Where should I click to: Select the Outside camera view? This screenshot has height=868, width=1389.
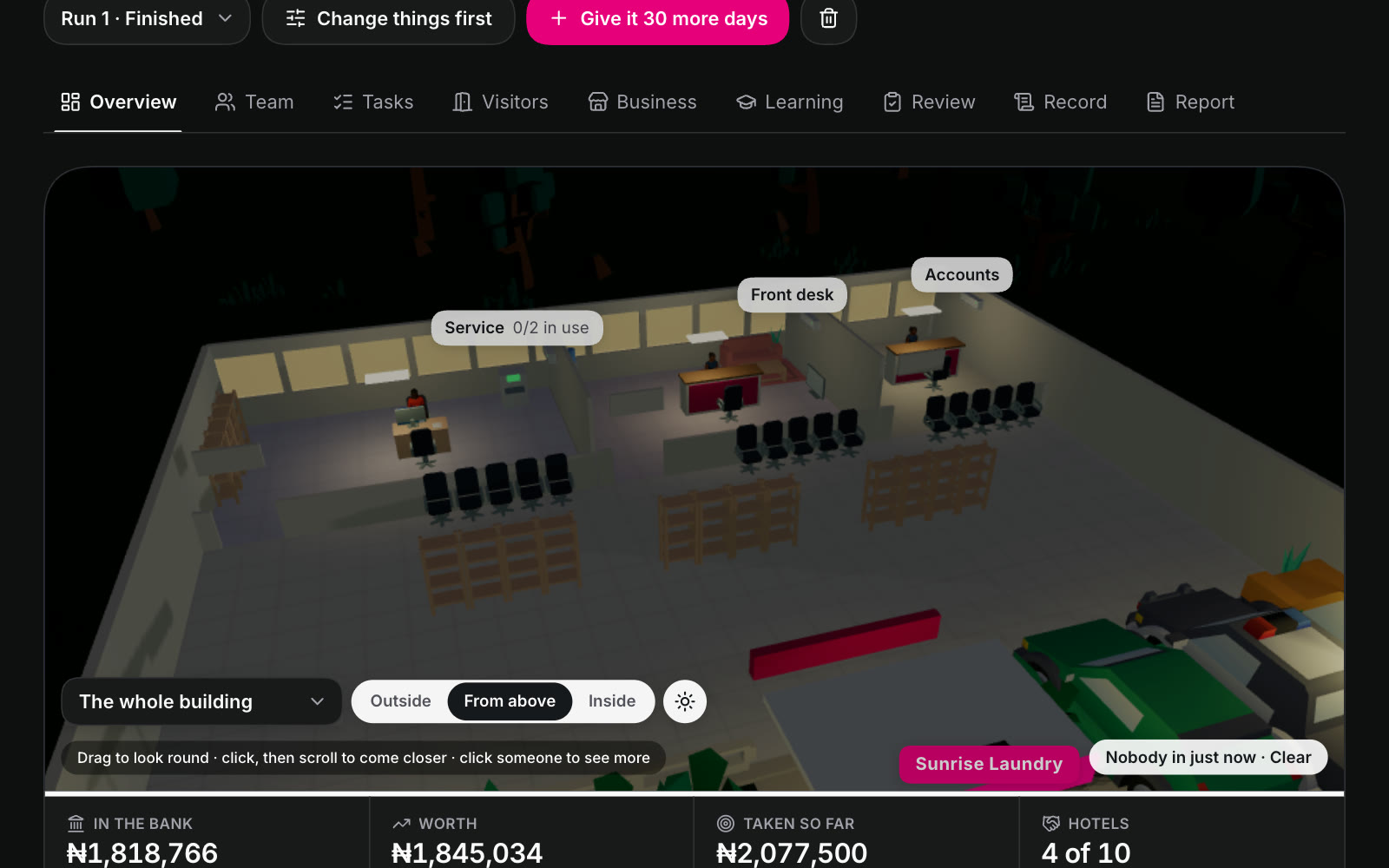pyautogui.click(x=400, y=701)
